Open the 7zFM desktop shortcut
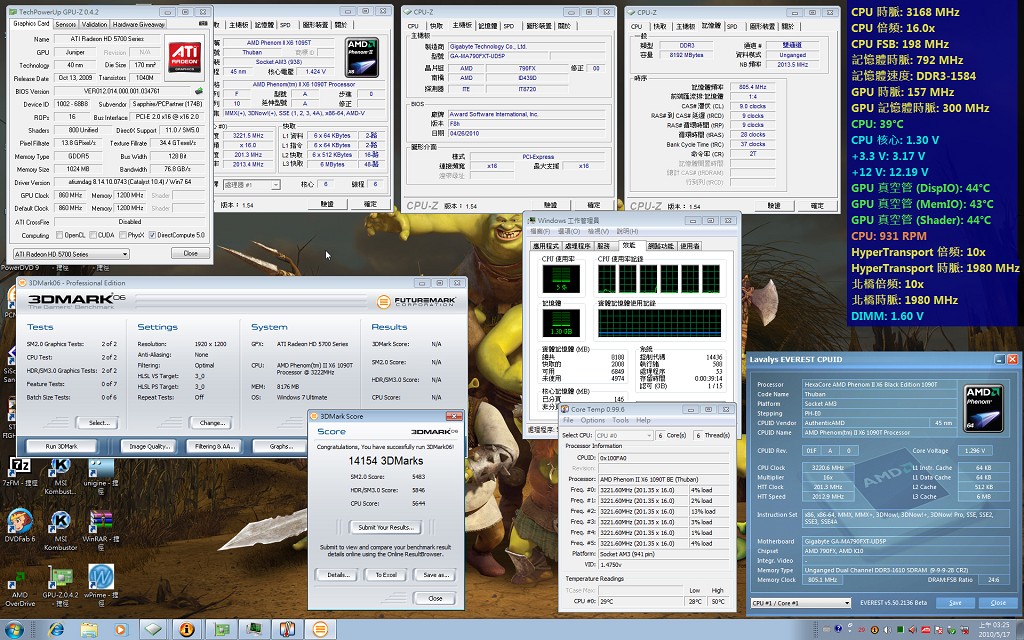The image size is (1024, 640). click(20, 472)
